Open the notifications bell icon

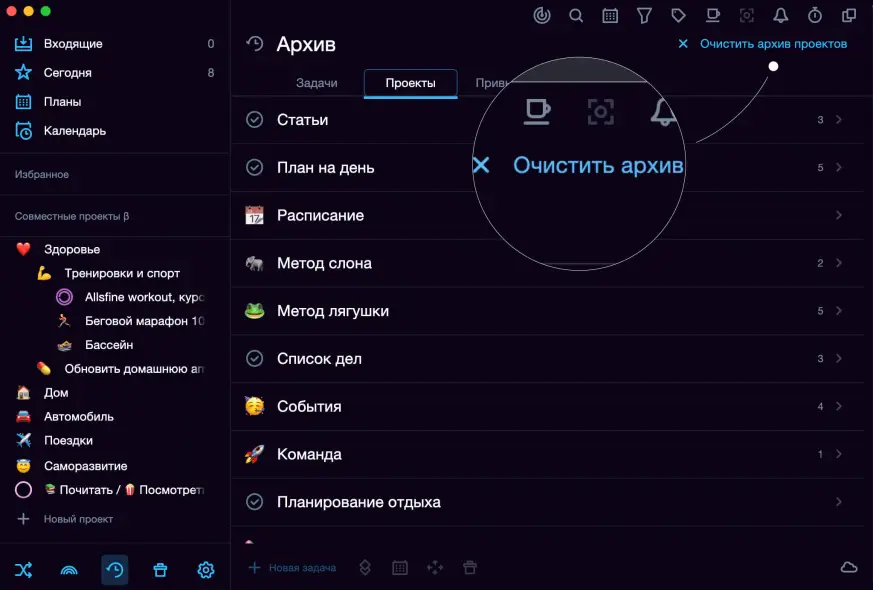[781, 15]
